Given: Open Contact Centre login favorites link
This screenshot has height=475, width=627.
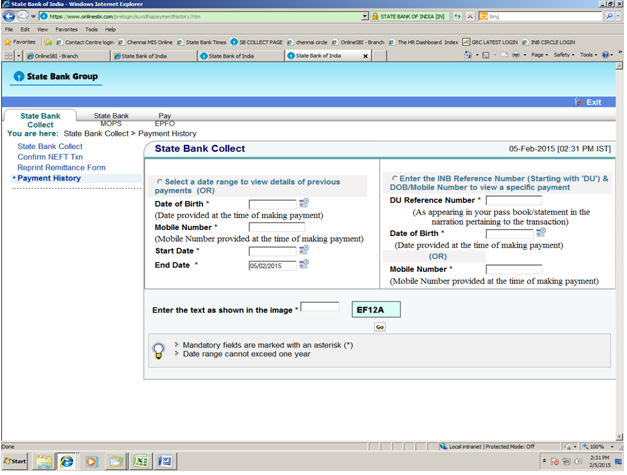Looking at the screenshot, I should 85,42.
